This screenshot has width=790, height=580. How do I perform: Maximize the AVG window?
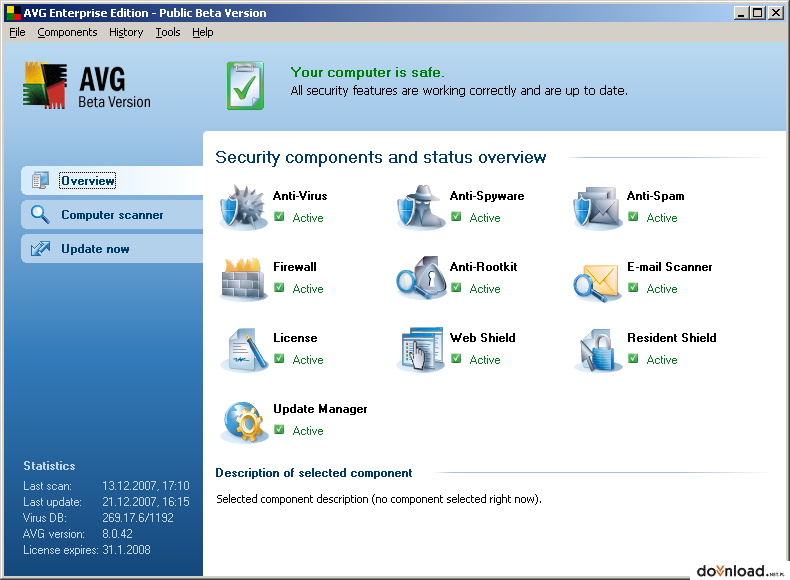[x=757, y=13]
